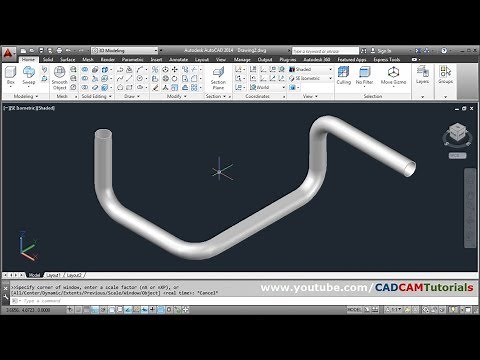Click the ViewCube in the viewport

click(x=457, y=132)
